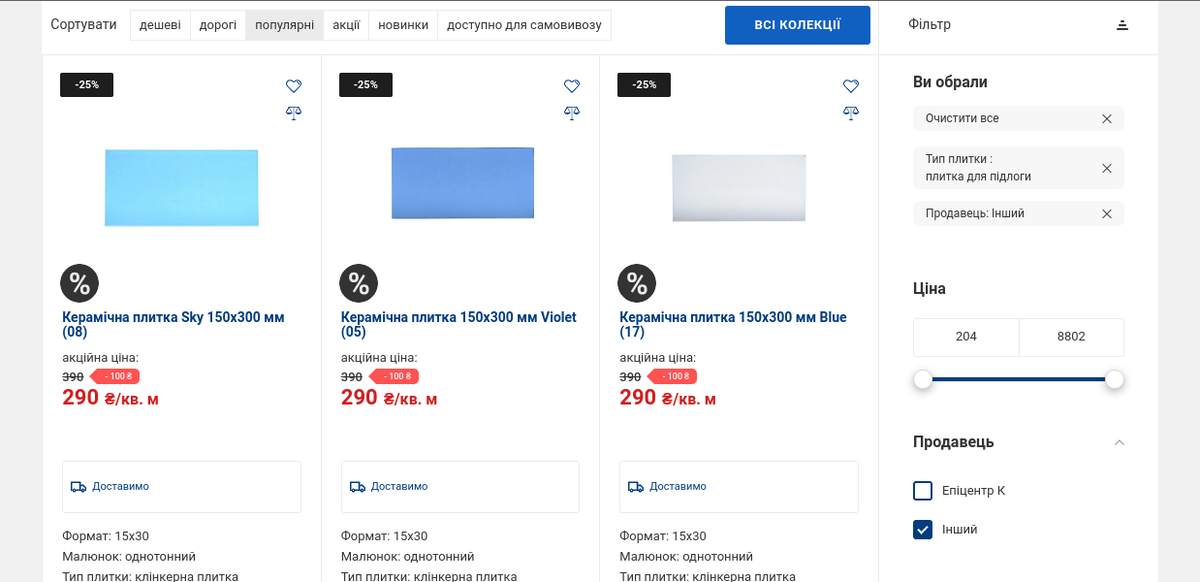1200x582 pixels.
Task: Click the minimum price field showing 204
Action: coord(966,337)
